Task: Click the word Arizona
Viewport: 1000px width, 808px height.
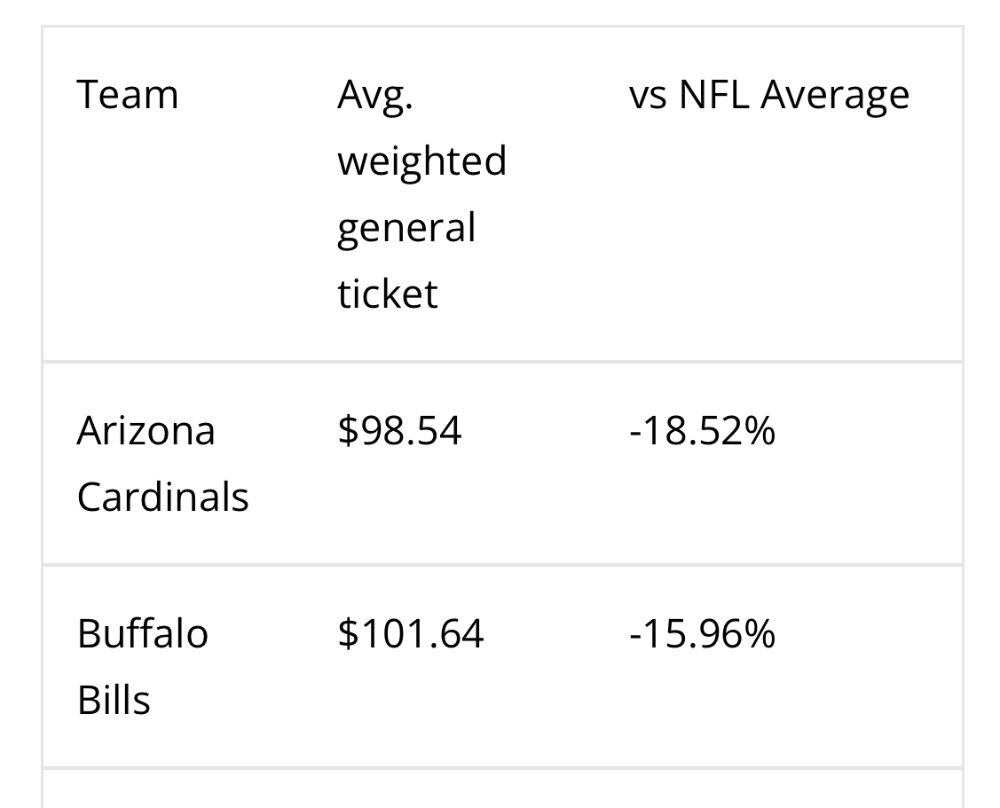Action: coord(146,430)
